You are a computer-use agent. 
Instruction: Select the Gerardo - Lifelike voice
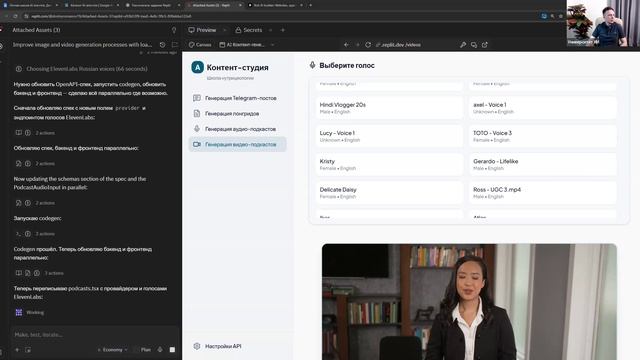point(543,164)
